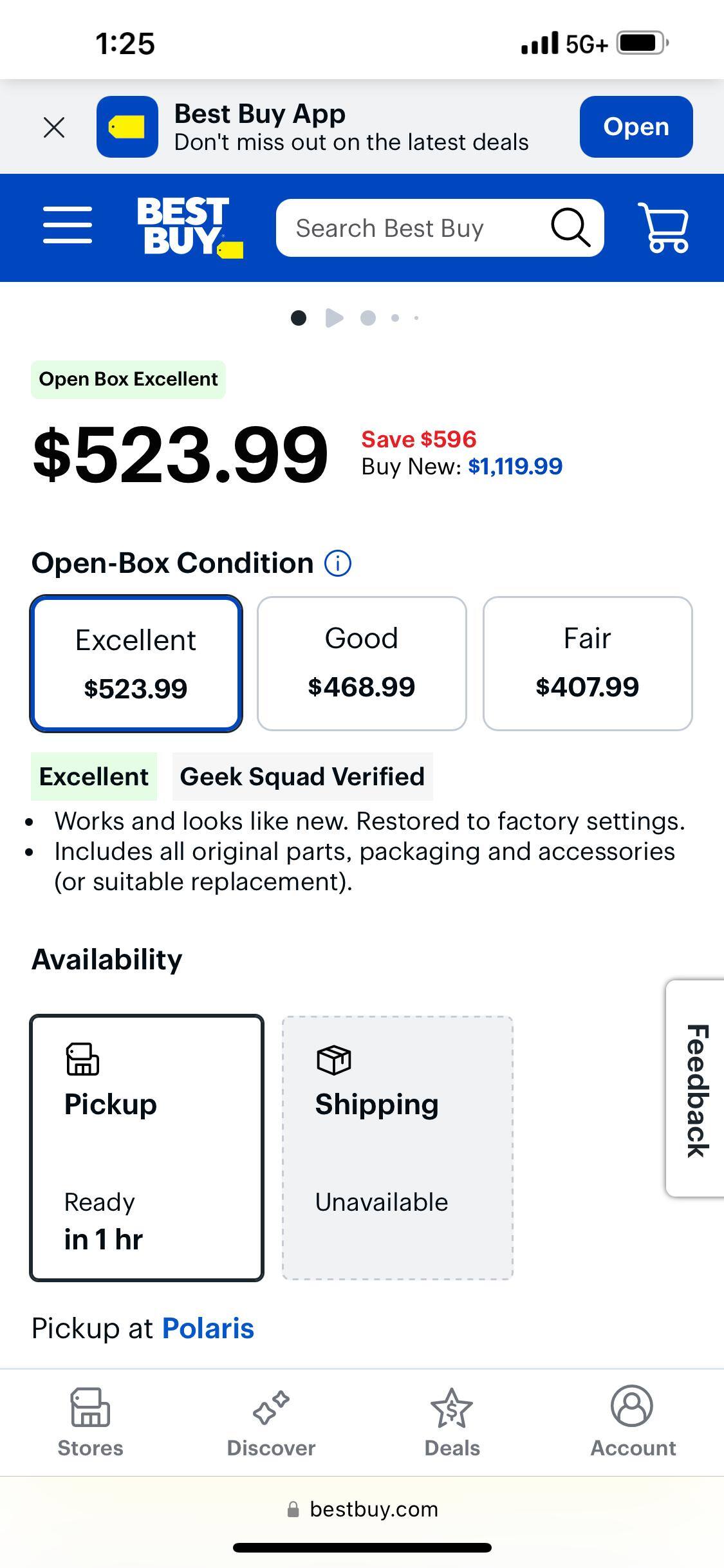The width and height of the screenshot is (724, 1568).
Task: Choose Good condition at $468.99
Action: pos(362,664)
